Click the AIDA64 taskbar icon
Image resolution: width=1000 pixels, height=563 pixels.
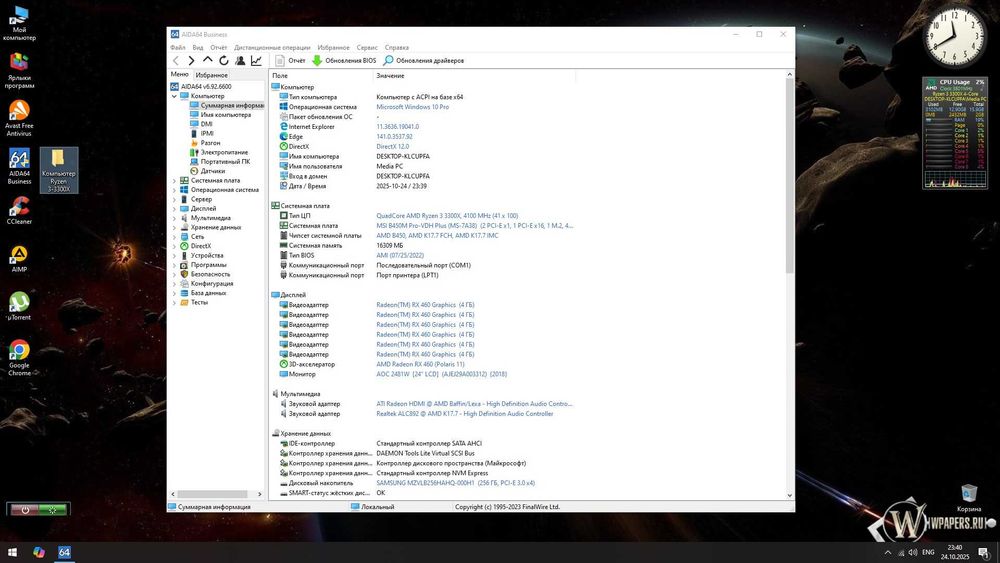(64, 552)
